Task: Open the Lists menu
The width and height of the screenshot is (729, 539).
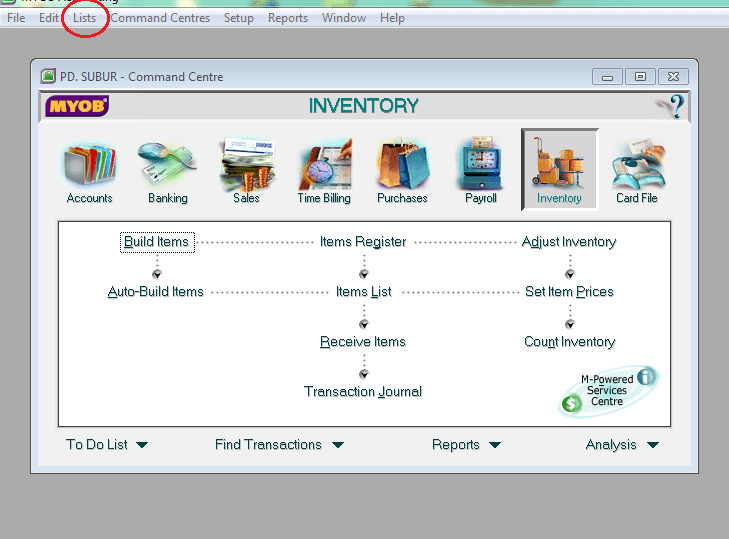Action: point(85,18)
